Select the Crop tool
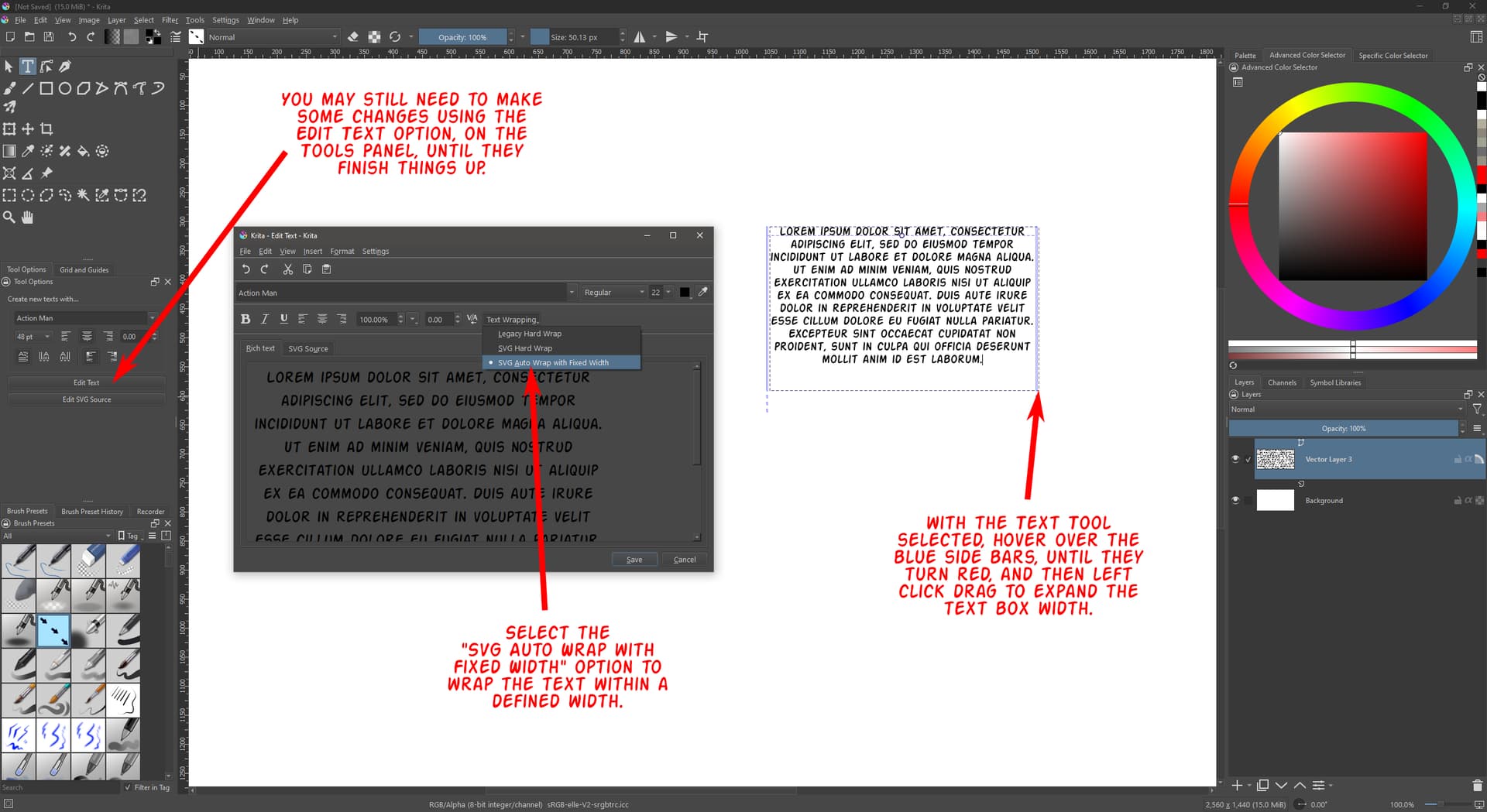The image size is (1487, 812). coord(46,129)
